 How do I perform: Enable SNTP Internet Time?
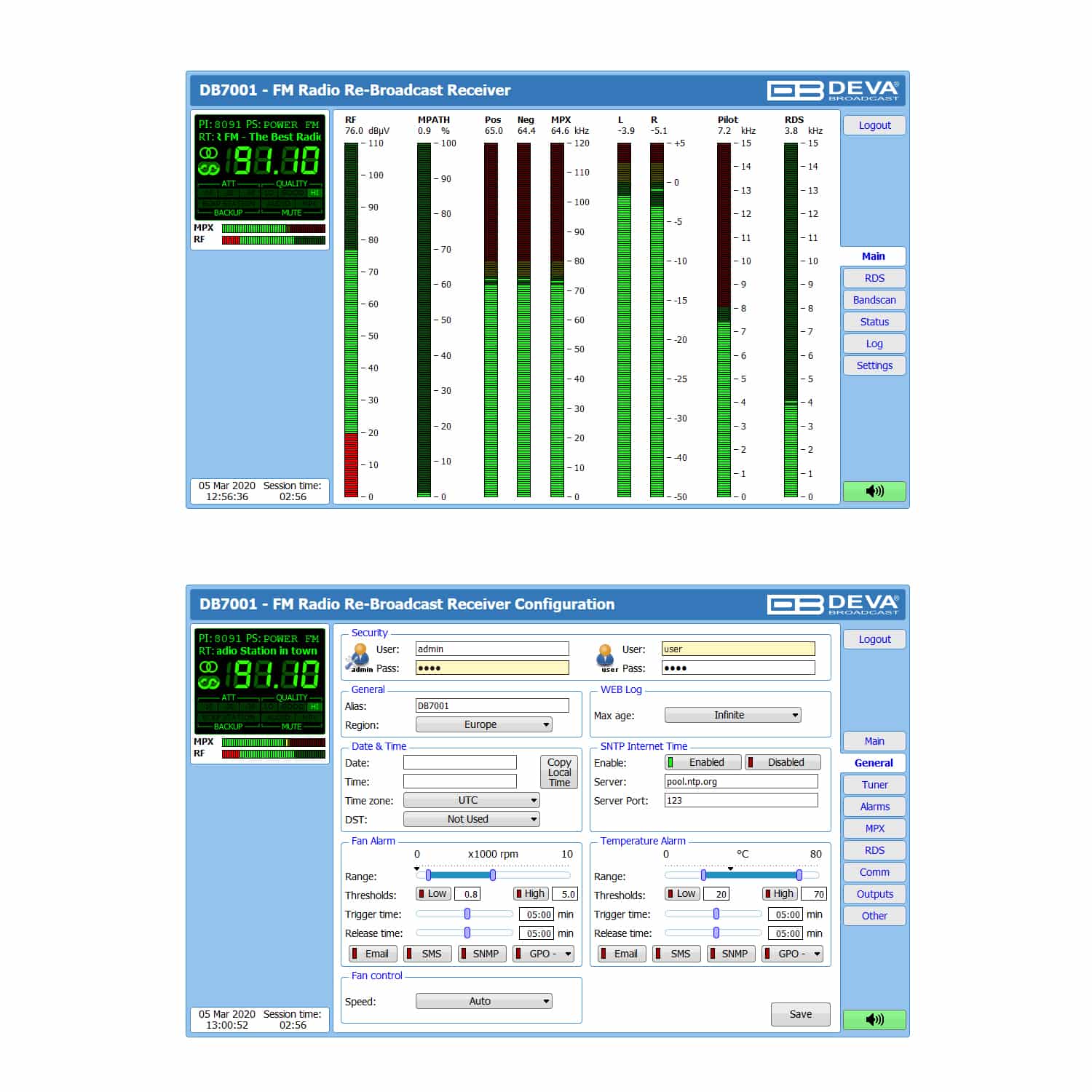[x=703, y=762]
